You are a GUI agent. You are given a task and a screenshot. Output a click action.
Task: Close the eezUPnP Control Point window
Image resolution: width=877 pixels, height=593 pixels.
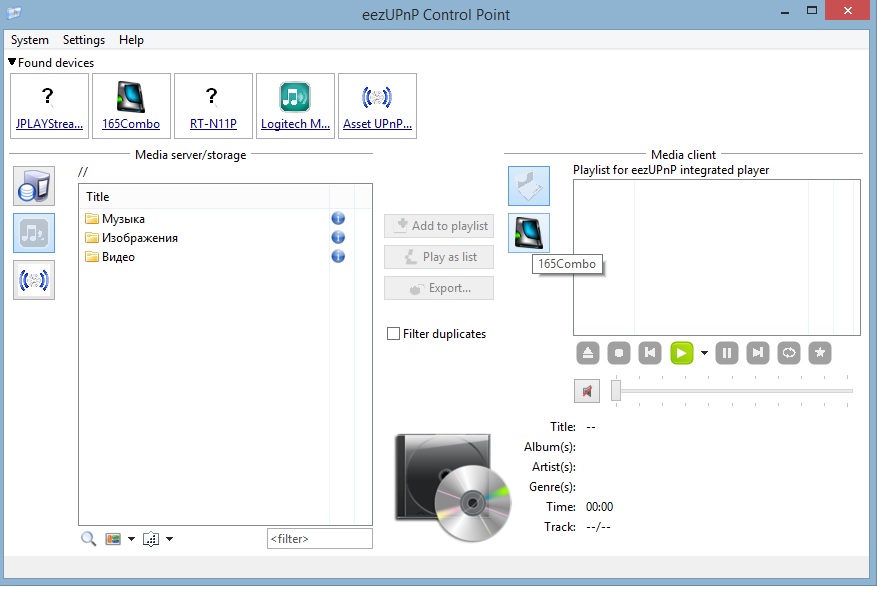(848, 11)
